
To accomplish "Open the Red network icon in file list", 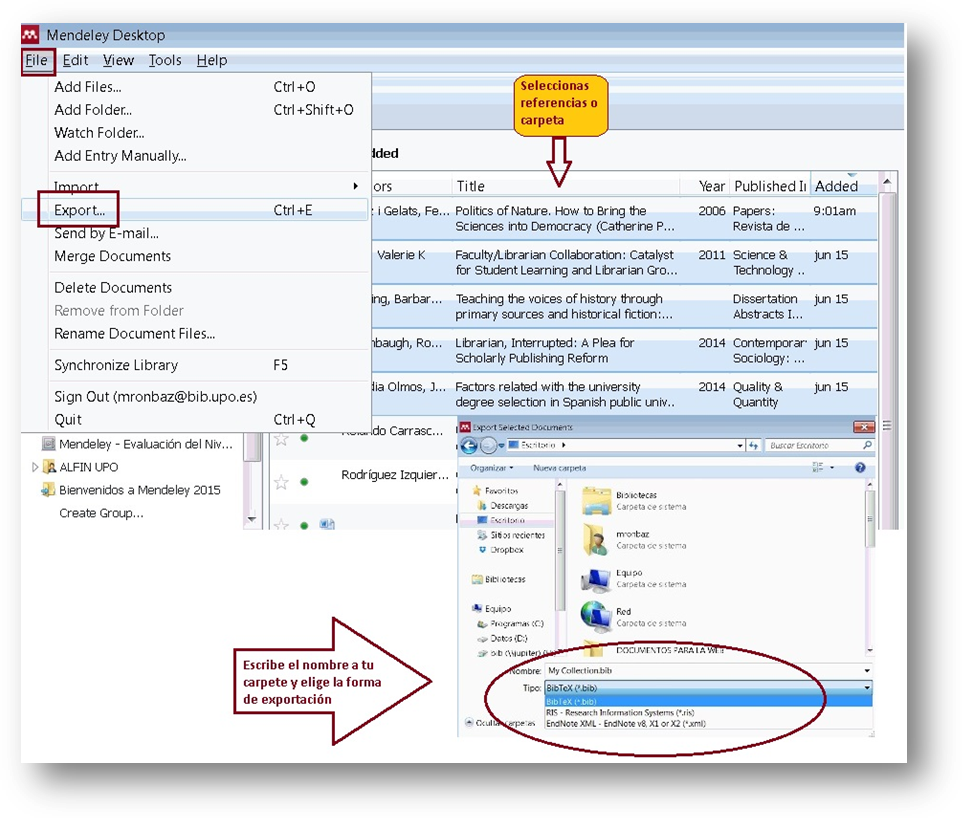I will click(596, 616).
